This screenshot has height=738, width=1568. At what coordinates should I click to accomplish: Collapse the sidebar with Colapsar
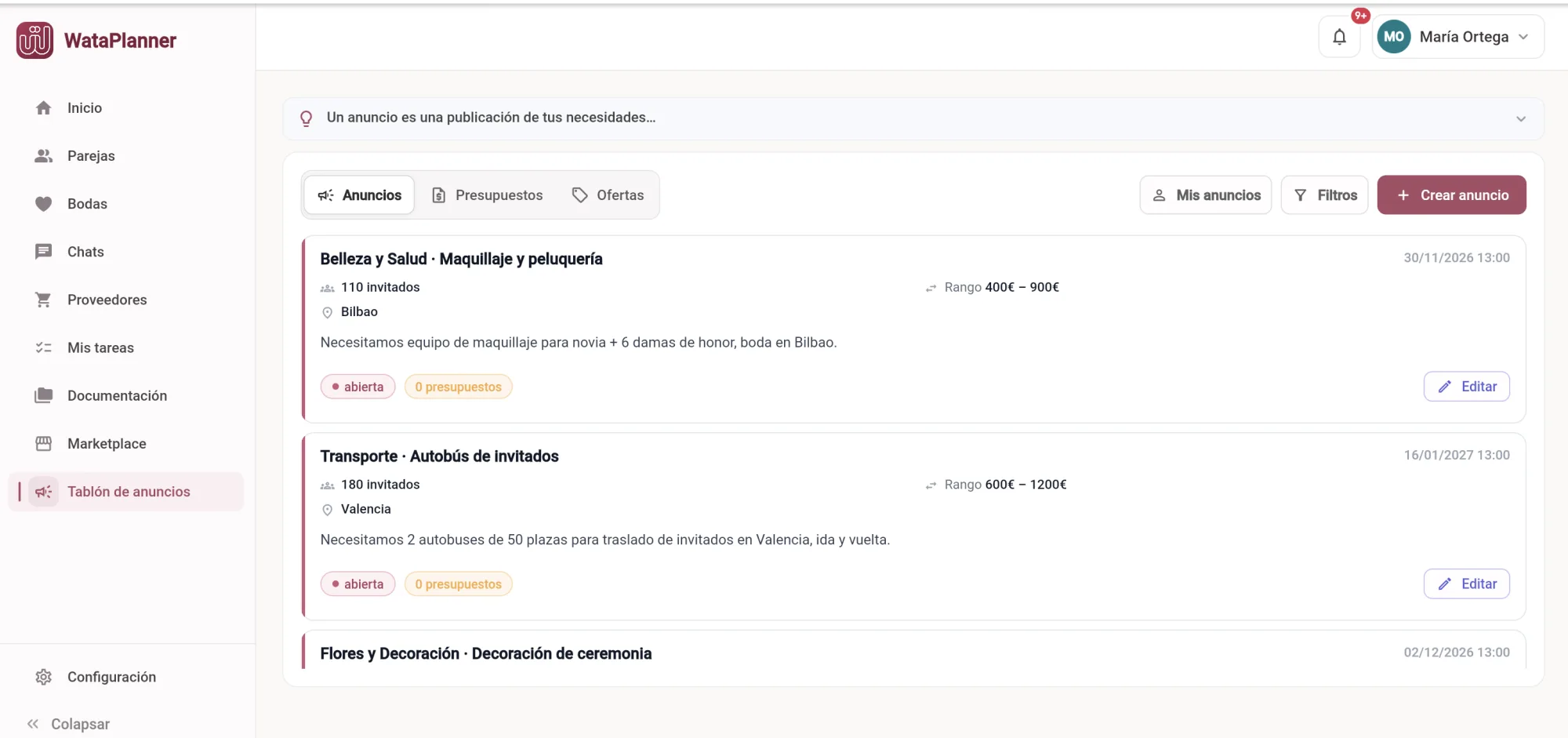click(x=68, y=724)
